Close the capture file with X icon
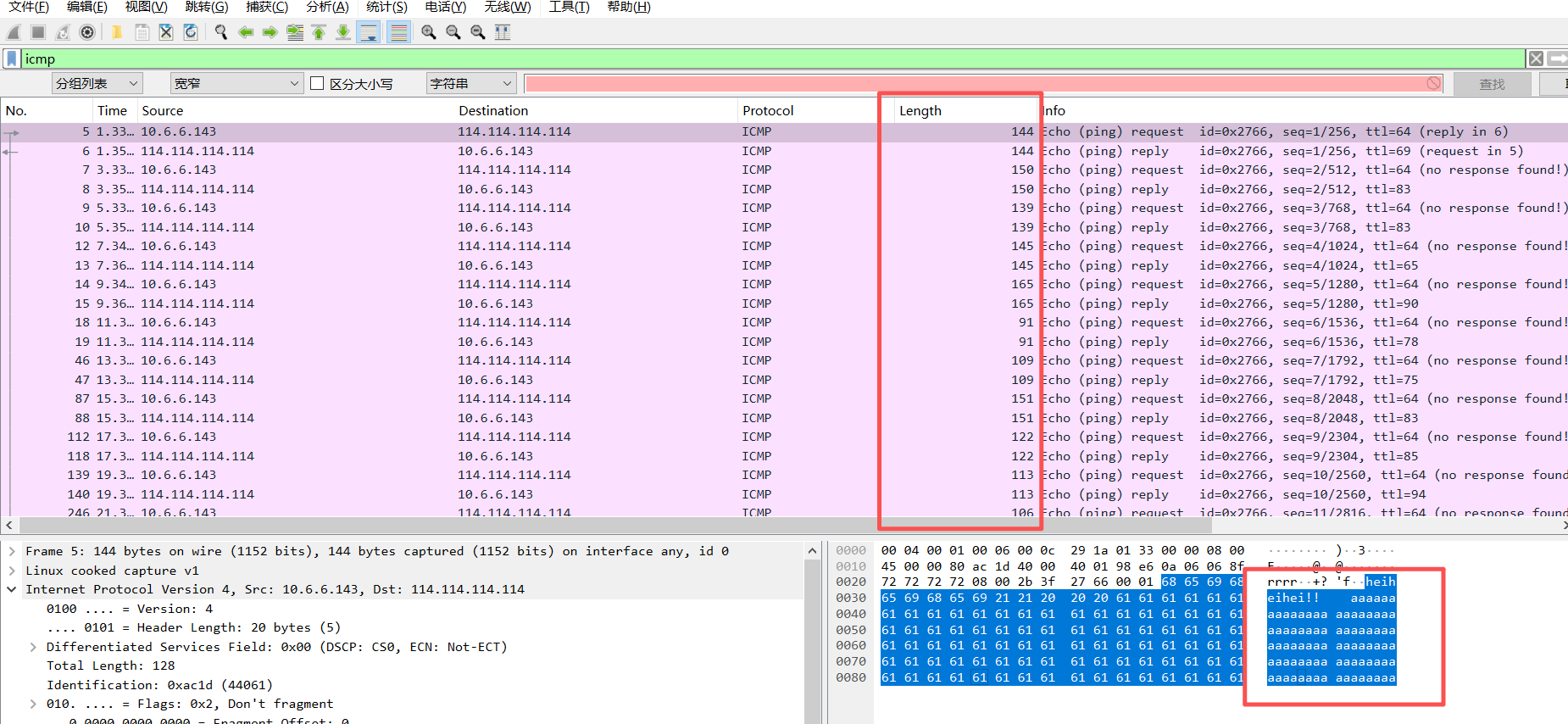Image resolution: width=1568 pixels, height=724 pixels. 166,32
